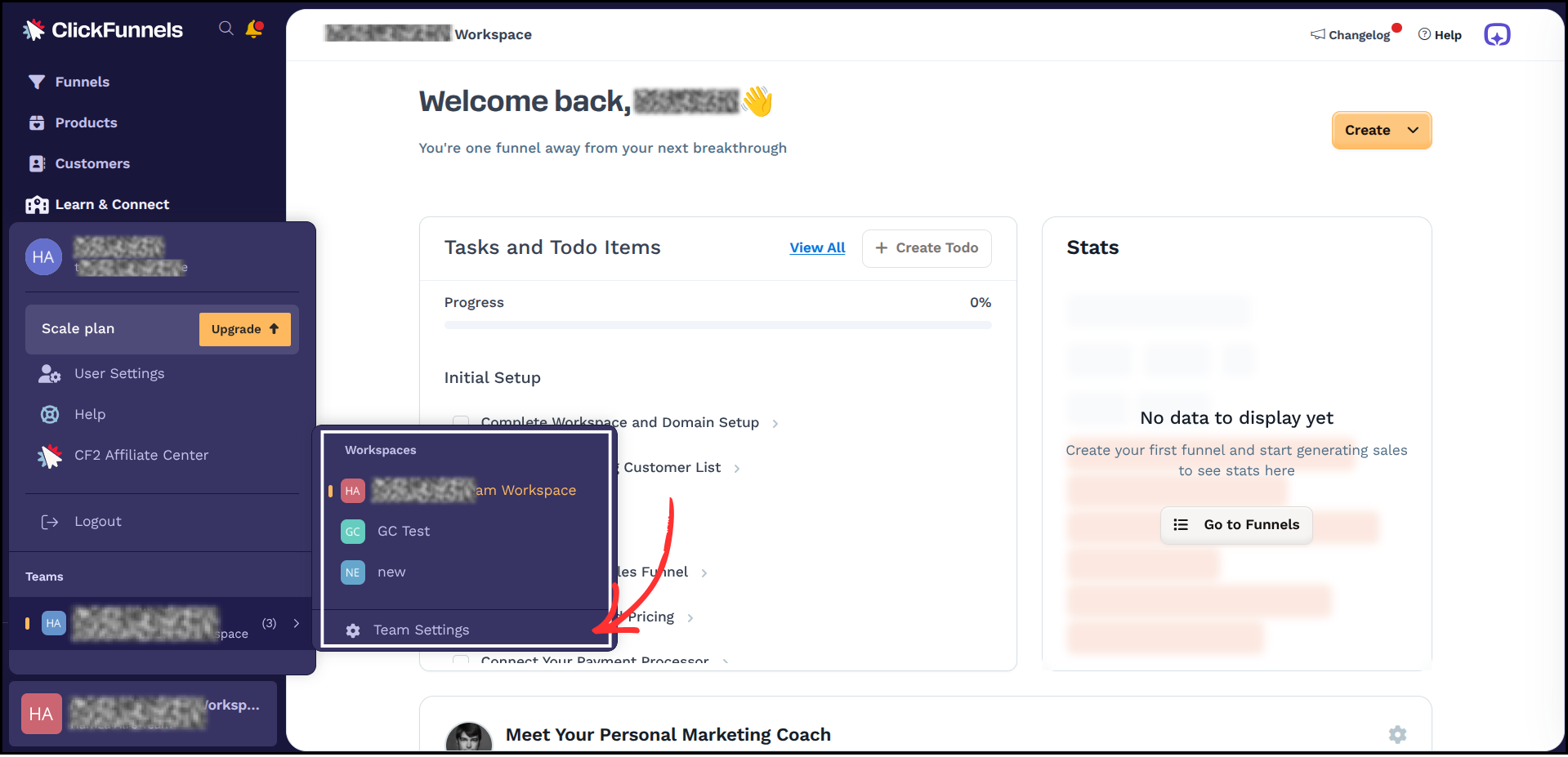Switch to the GC Test workspace
Image resolution: width=1568 pixels, height=757 pixels.
[x=403, y=531]
